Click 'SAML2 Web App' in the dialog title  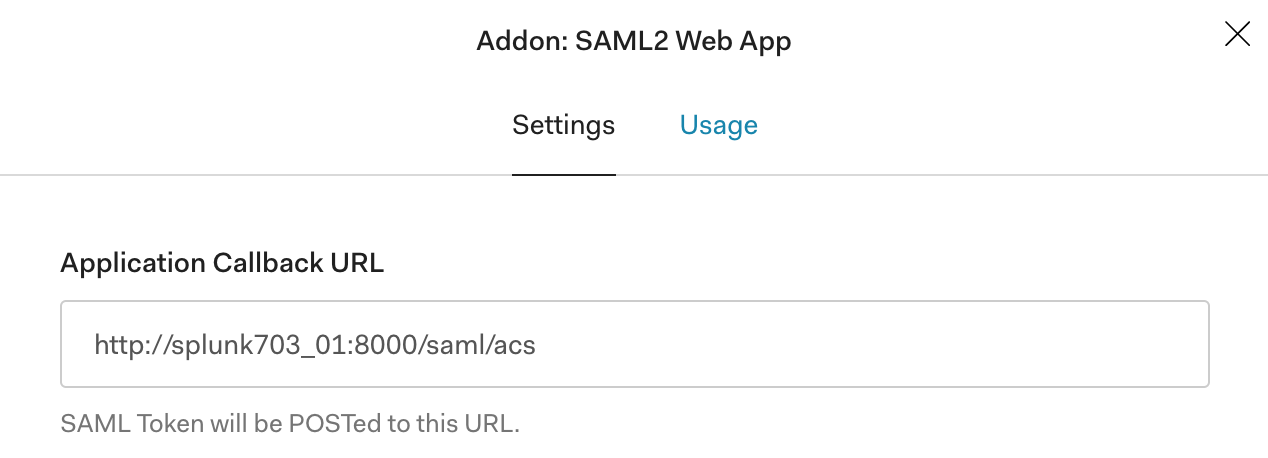(683, 42)
